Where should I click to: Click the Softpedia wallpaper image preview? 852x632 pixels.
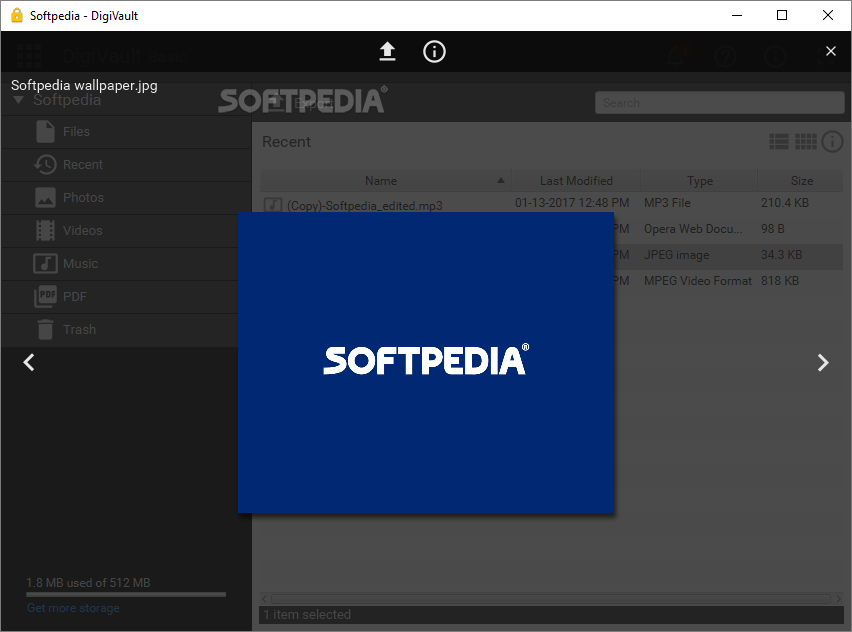(x=426, y=362)
